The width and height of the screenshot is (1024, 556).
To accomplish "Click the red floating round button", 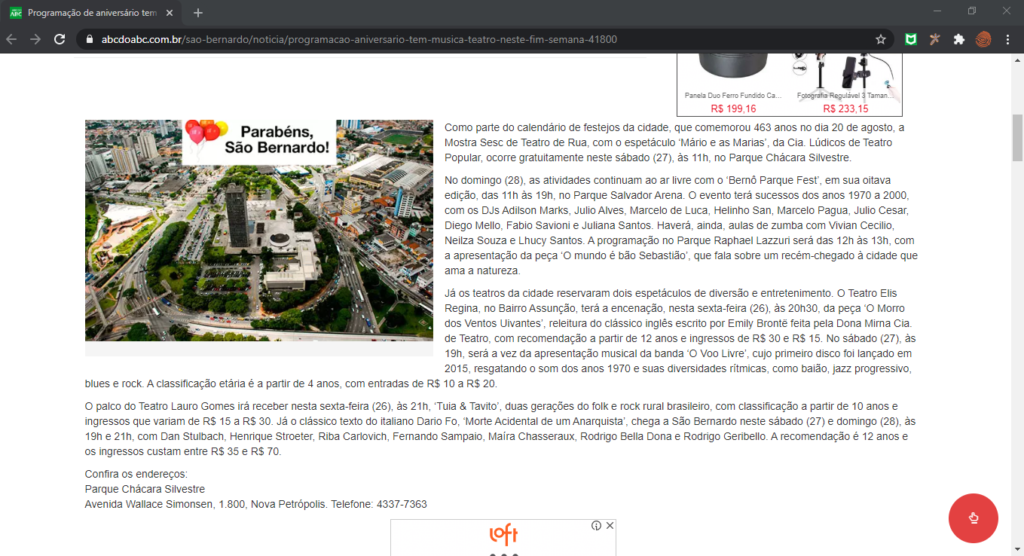I will (973, 518).
